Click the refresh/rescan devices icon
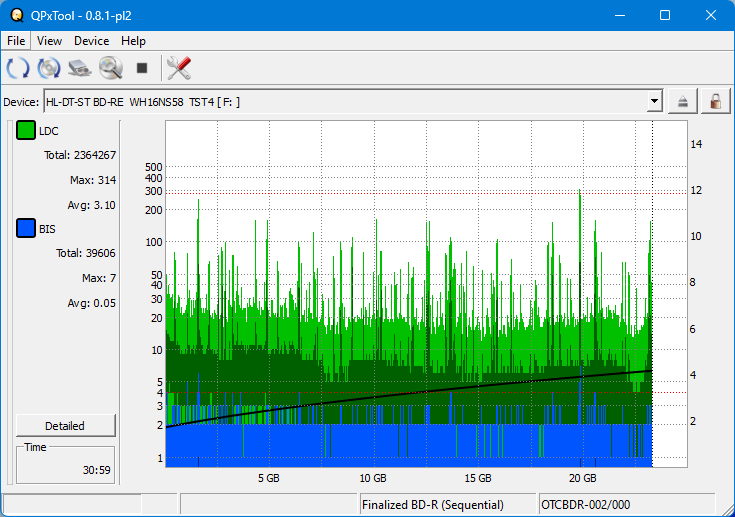 click(x=18, y=68)
